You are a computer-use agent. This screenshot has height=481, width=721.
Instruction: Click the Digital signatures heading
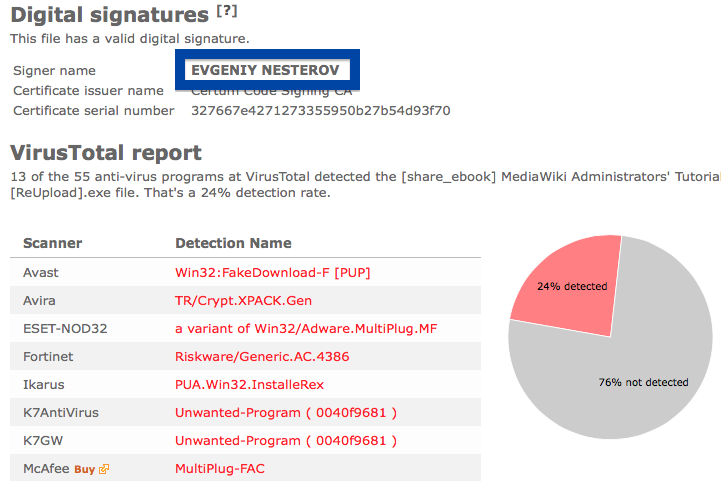coord(109,15)
